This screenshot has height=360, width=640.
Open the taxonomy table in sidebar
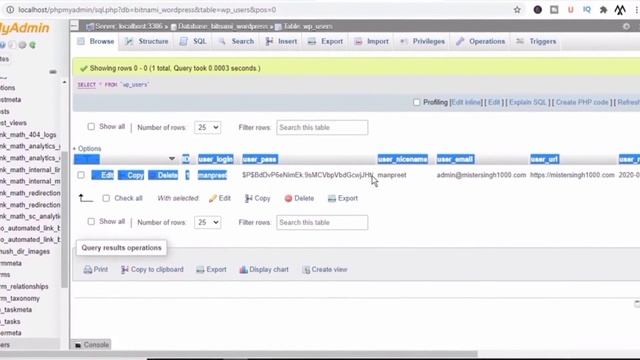click(20, 298)
